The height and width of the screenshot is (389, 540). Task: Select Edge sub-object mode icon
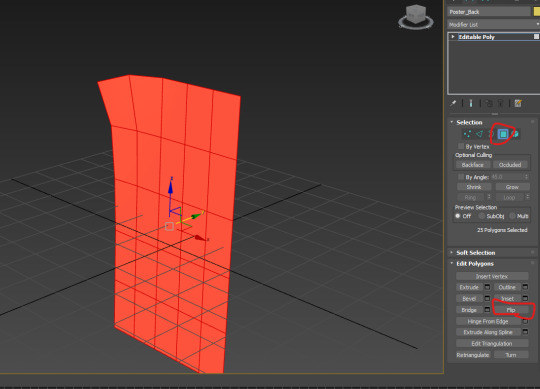(x=479, y=134)
